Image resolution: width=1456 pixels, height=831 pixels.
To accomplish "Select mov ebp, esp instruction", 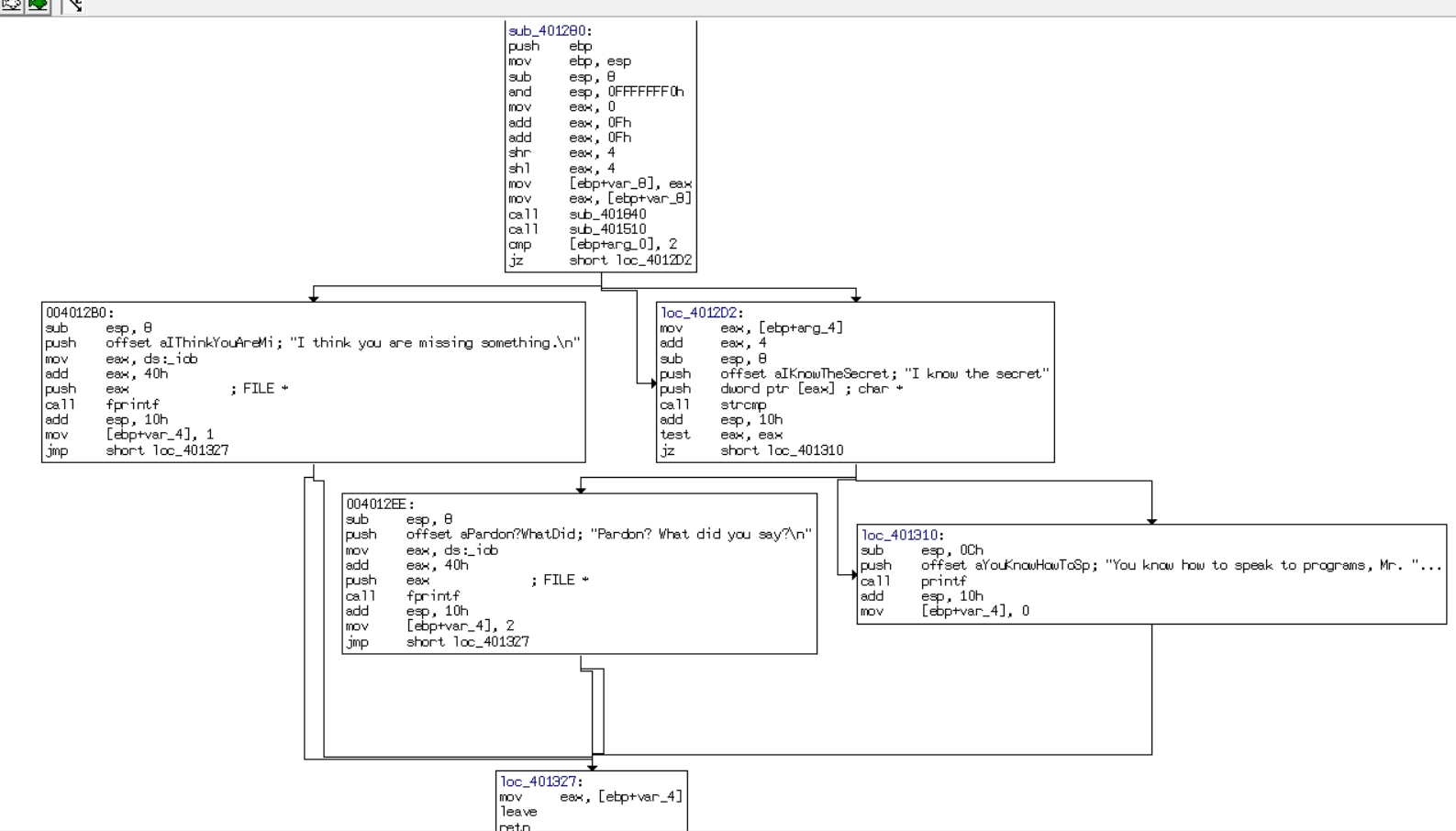I will (570, 61).
